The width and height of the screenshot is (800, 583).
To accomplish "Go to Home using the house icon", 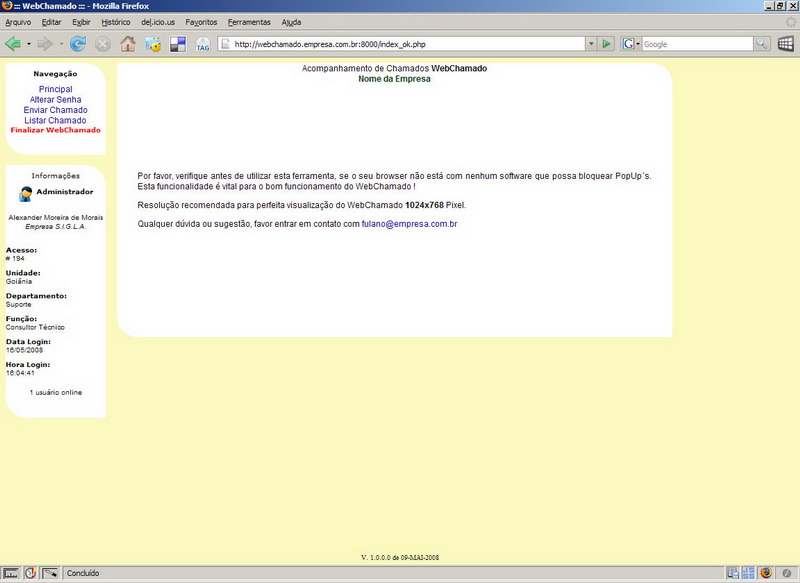I will [x=128, y=44].
